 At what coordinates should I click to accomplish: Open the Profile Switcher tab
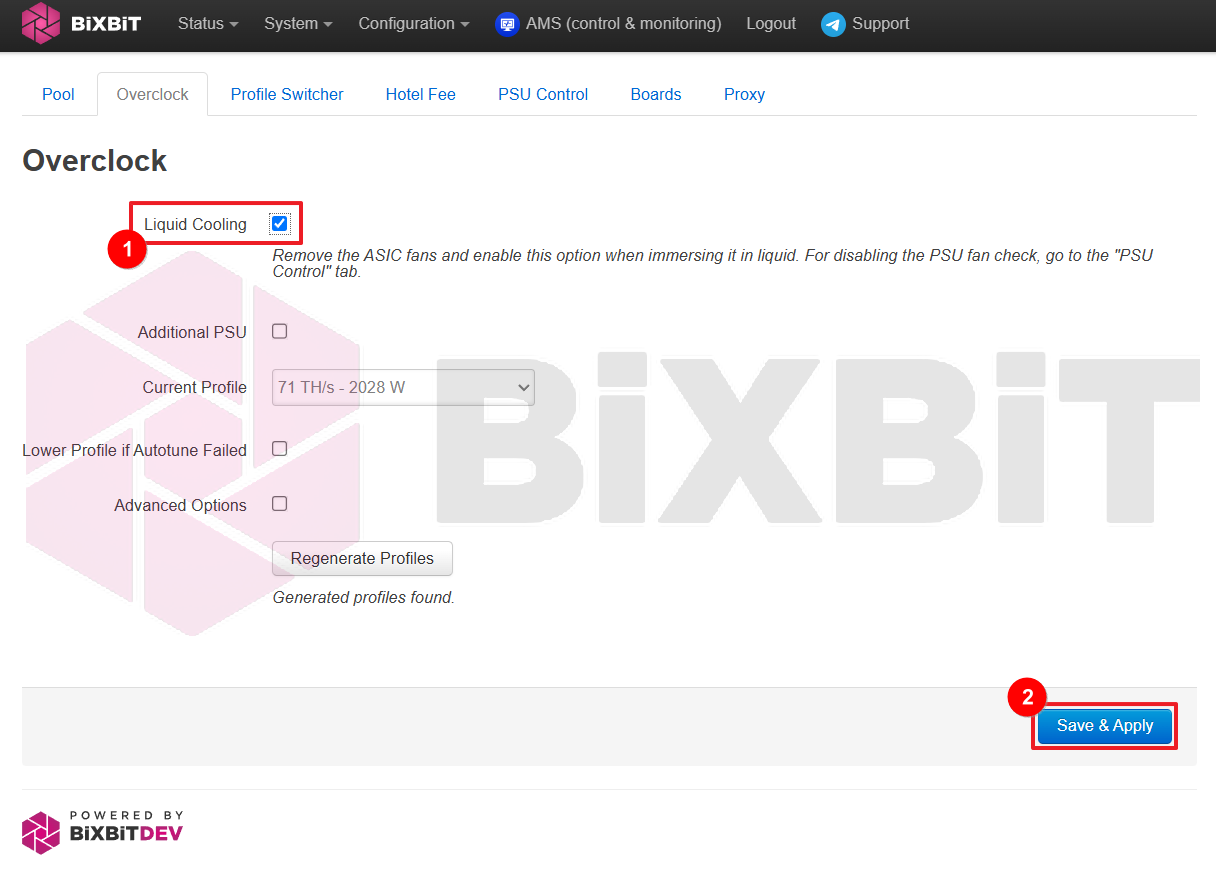[x=287, y=94]
